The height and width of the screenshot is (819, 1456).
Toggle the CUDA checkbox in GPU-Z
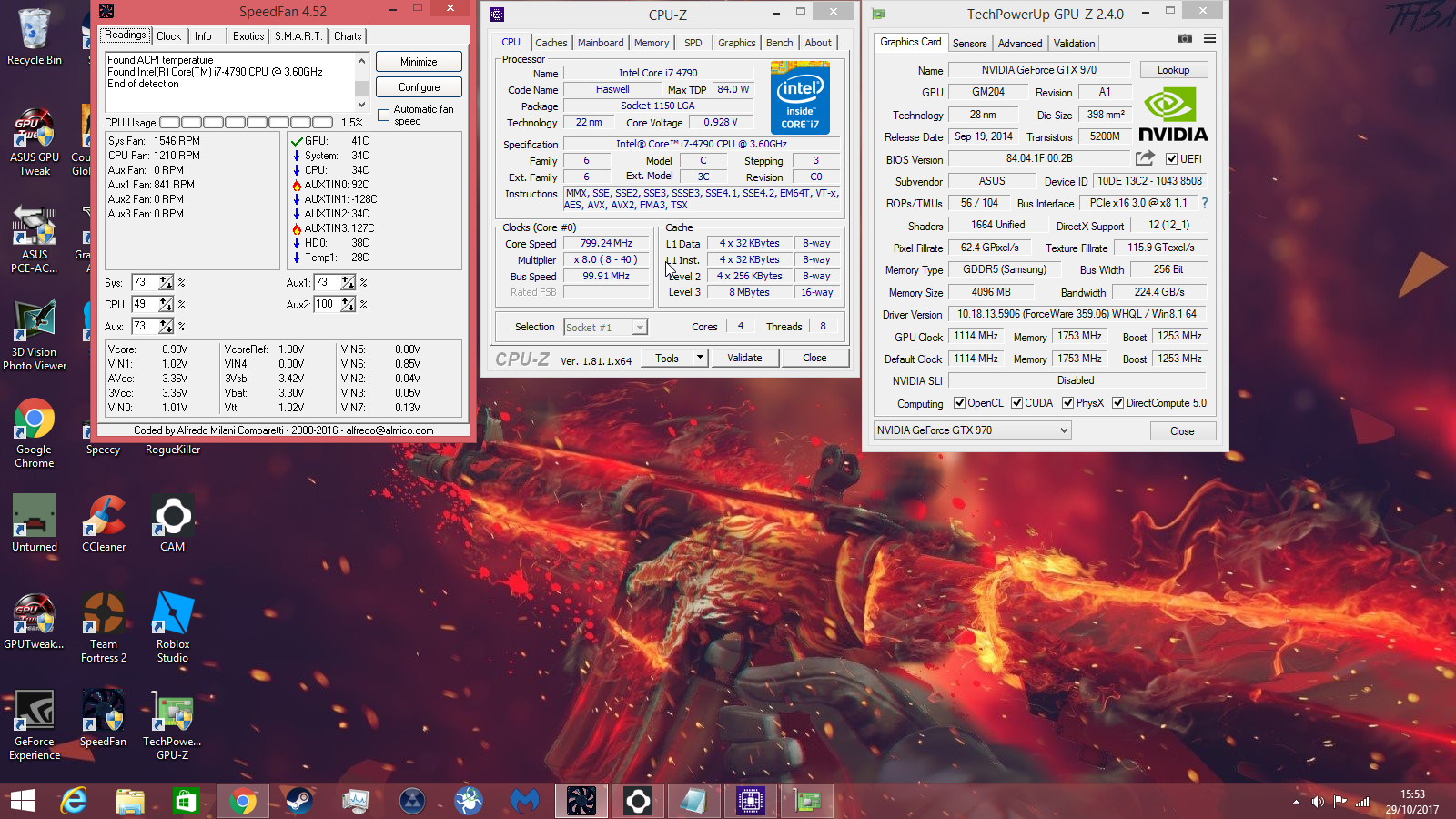pos(1016,403)
